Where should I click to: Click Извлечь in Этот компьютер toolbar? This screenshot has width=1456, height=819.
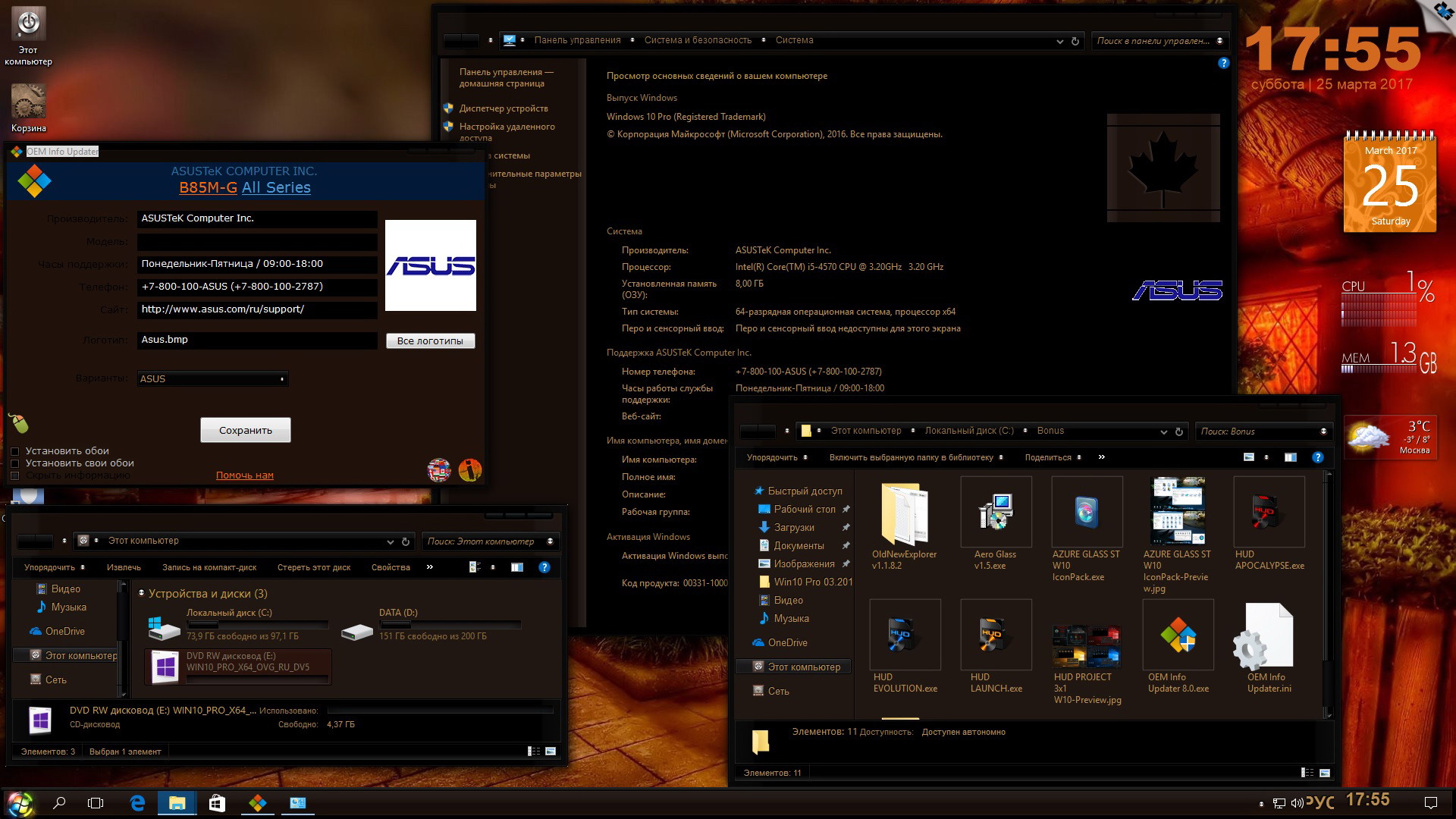(124, 567)
